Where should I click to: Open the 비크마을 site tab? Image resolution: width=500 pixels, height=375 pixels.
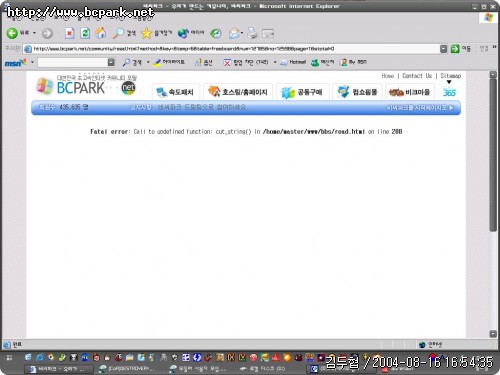(410, 92)
